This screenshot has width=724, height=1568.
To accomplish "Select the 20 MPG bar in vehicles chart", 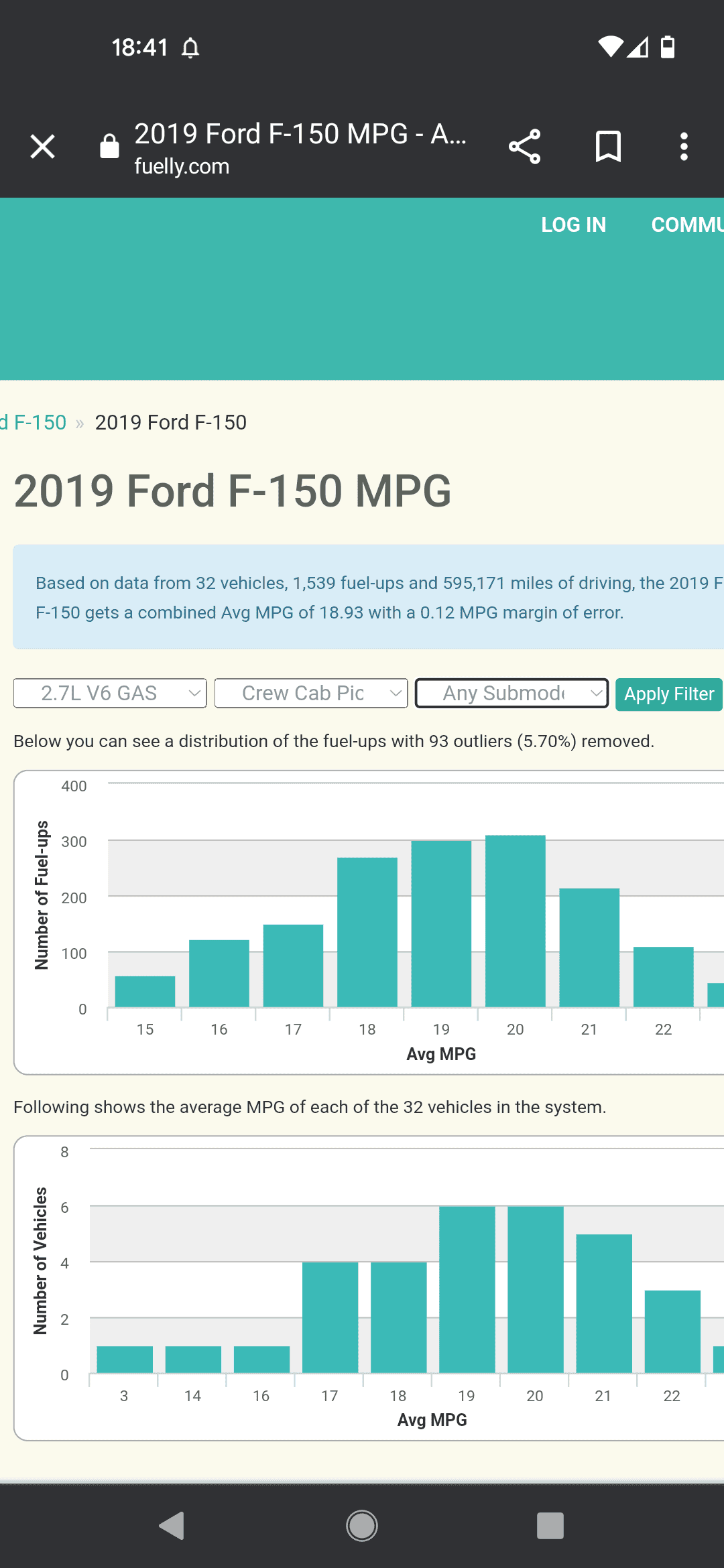I will click(x=536, y=1289).
